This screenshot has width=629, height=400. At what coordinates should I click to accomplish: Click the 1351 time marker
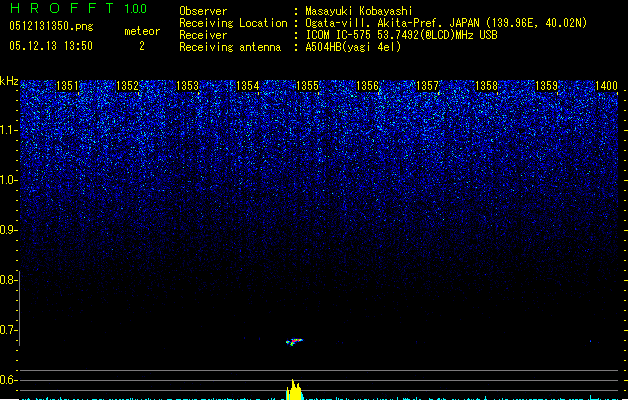[x=67, y=86]
